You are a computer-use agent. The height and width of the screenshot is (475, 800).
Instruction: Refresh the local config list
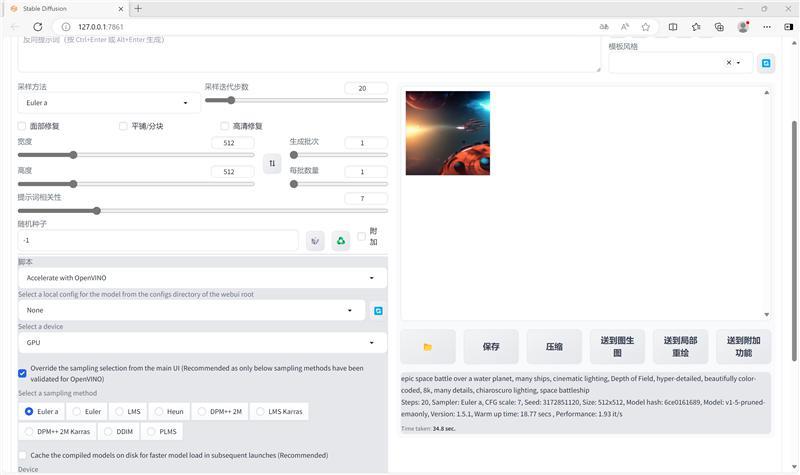pos(378,311)
